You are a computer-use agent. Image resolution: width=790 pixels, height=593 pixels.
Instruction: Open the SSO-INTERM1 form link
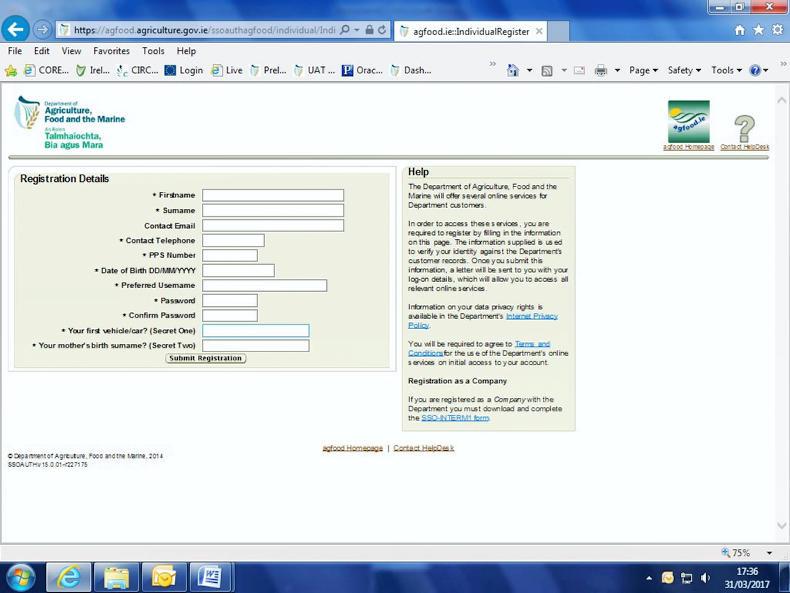(x=455, y=418)
